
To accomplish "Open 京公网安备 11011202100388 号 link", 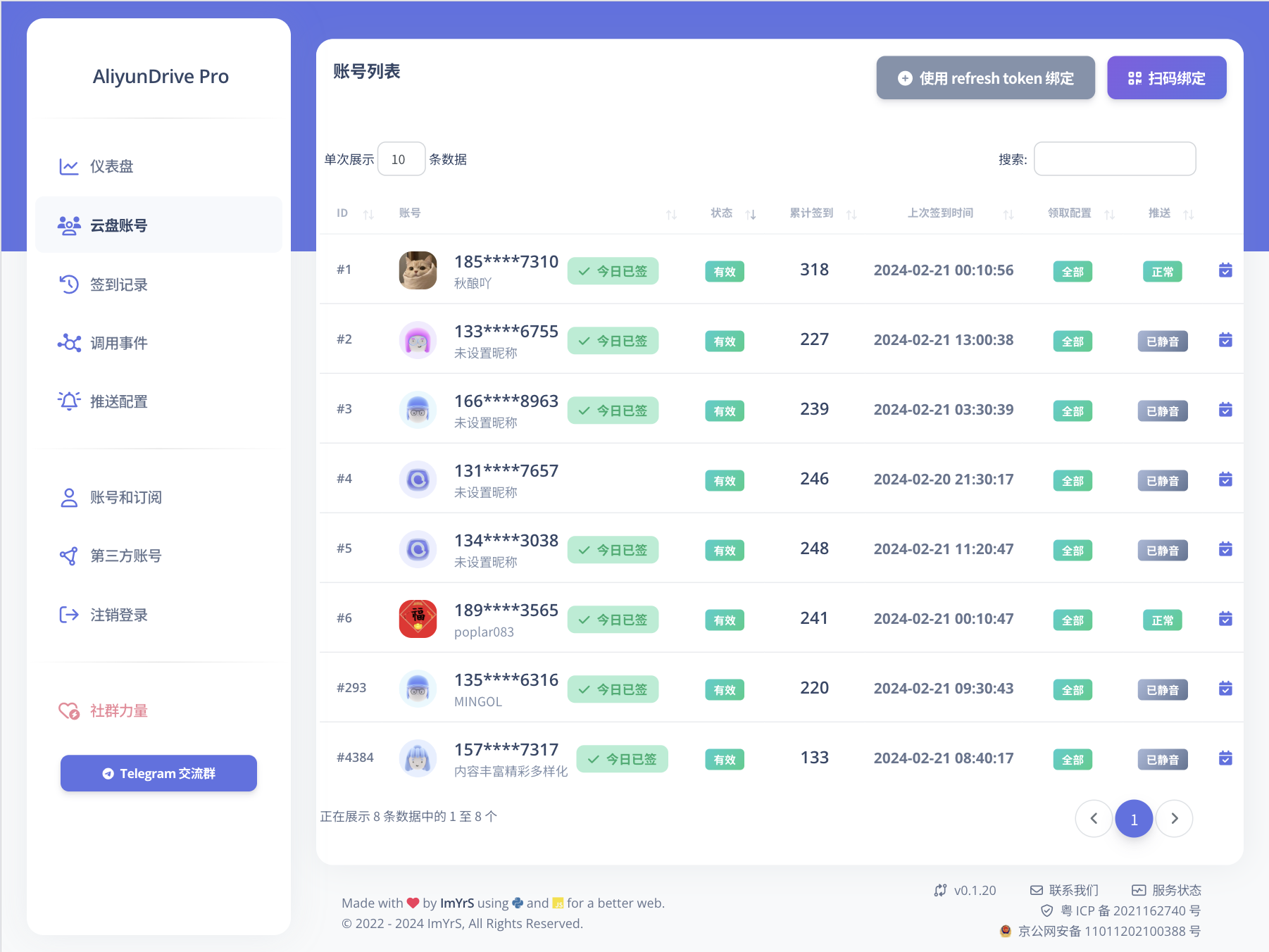I will click(1100, 931).
